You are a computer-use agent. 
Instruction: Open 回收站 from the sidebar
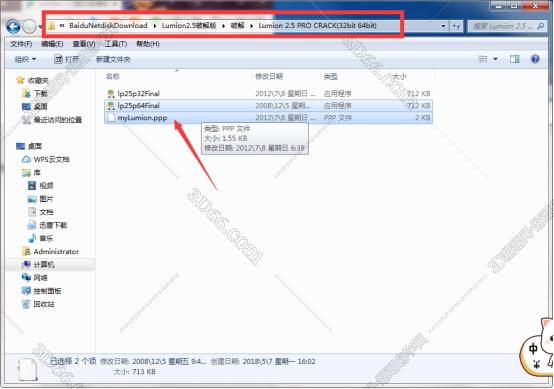pos(44,304)
